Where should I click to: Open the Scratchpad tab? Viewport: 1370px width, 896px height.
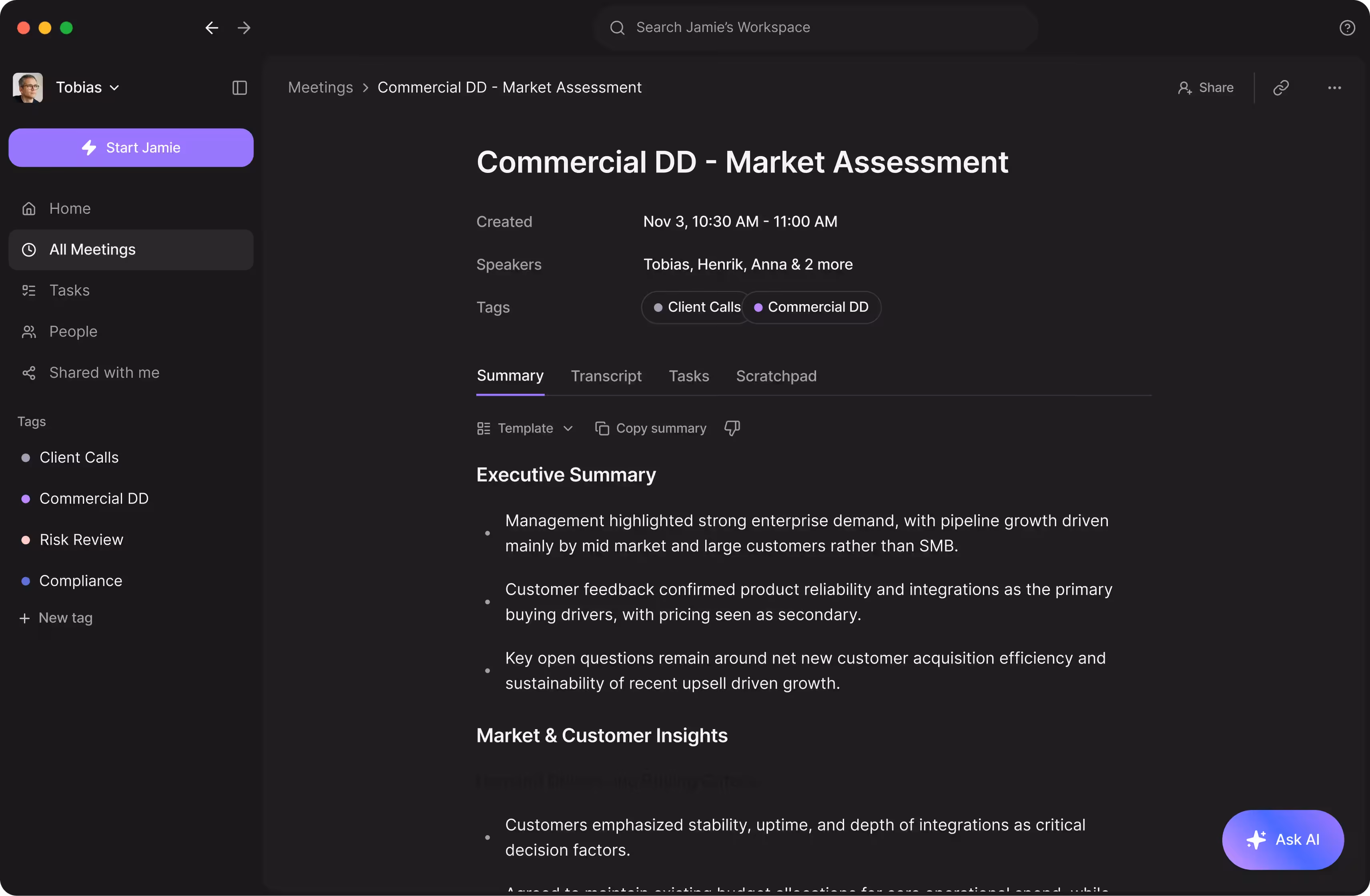point(776,376)
